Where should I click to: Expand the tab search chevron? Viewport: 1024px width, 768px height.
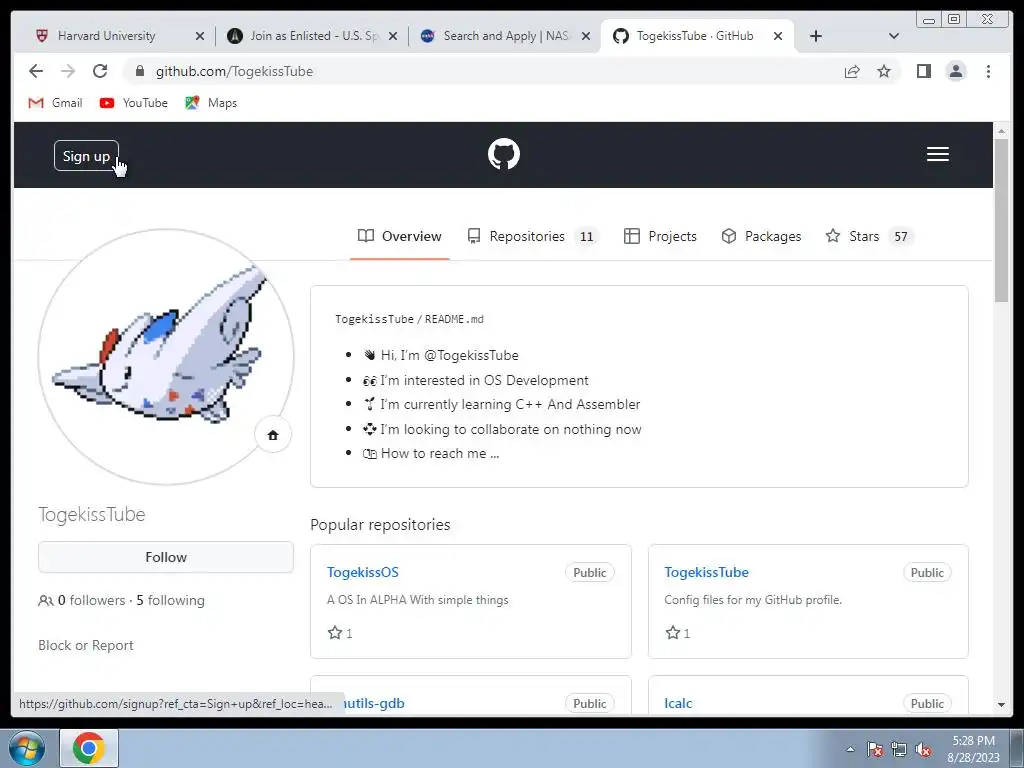894,36
